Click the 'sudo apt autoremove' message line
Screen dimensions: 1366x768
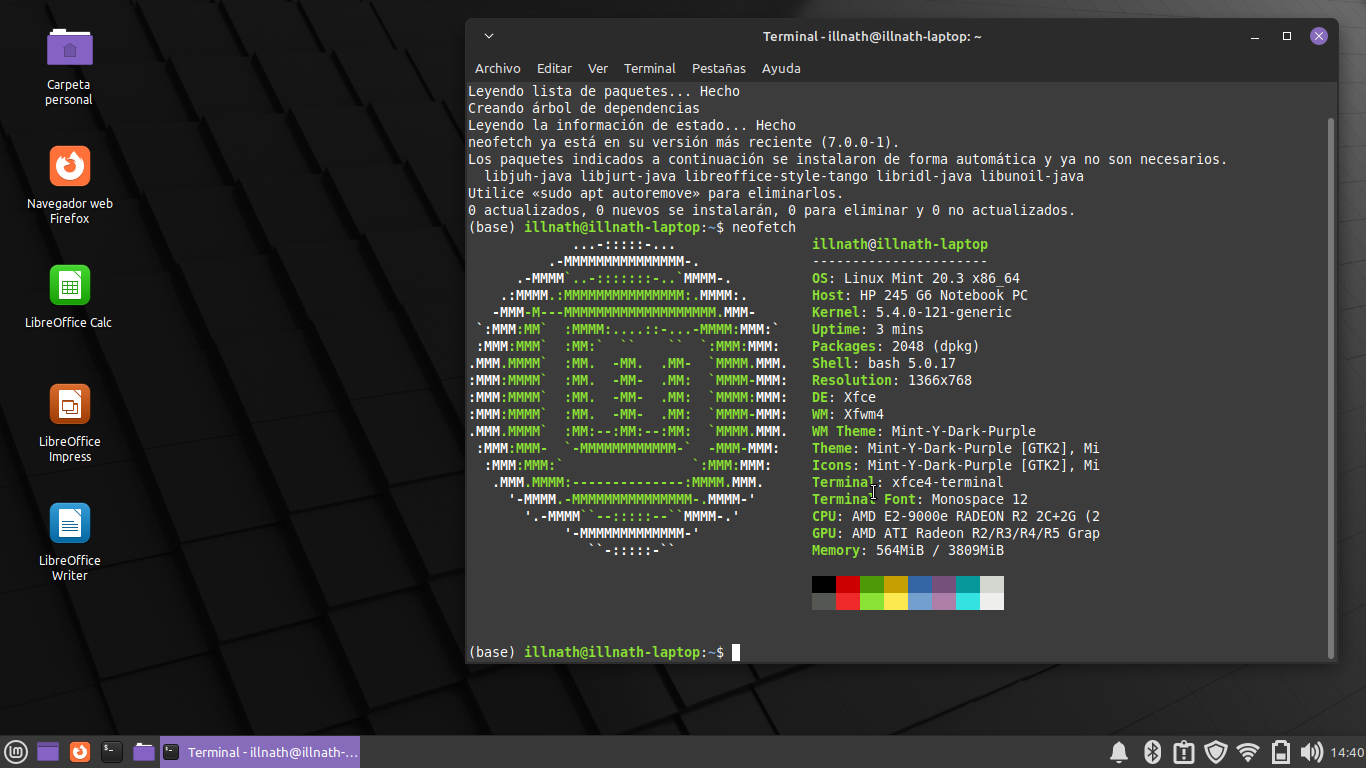click(x=656, y=193)
